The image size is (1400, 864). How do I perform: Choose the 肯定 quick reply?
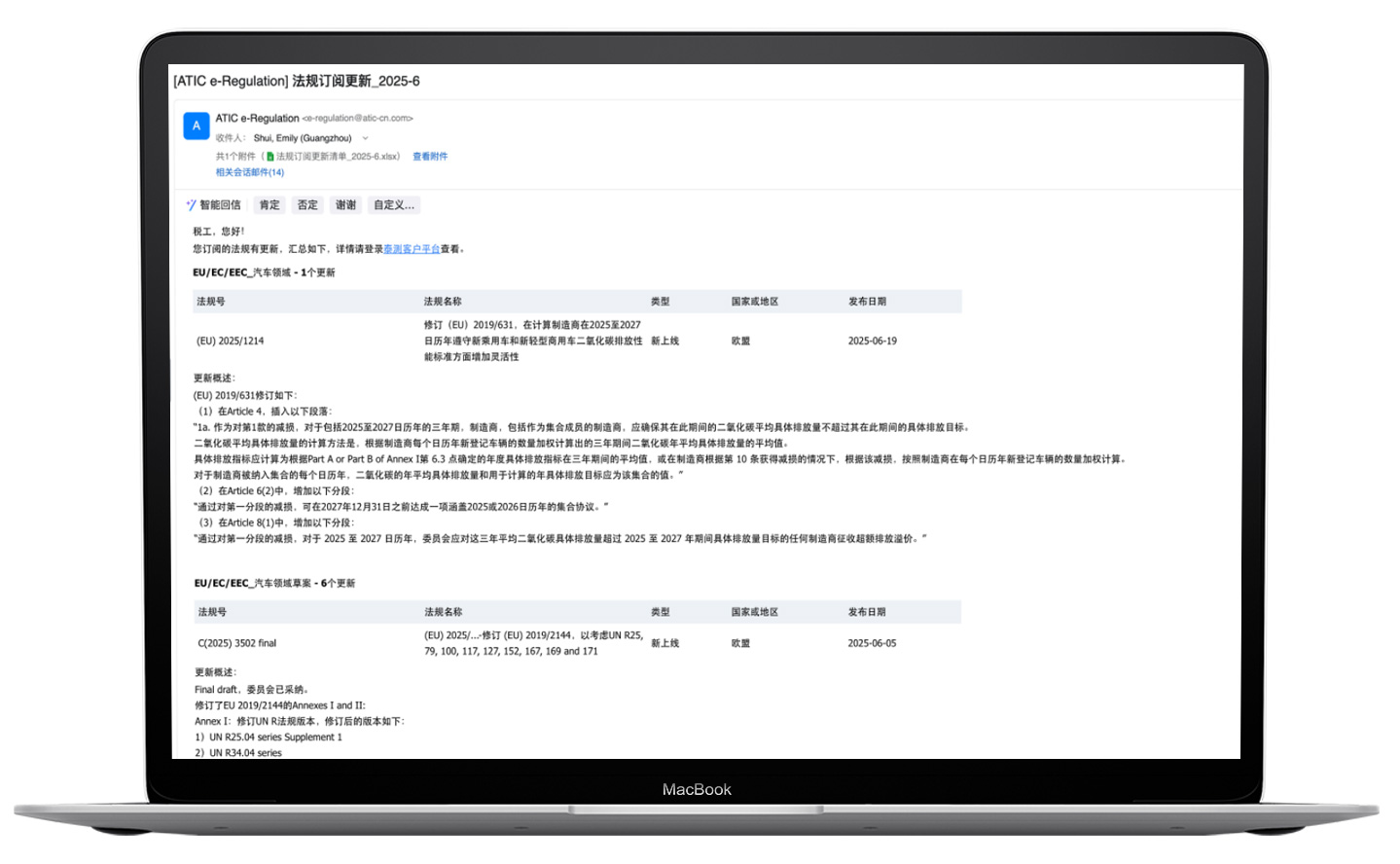click(269, 205)
